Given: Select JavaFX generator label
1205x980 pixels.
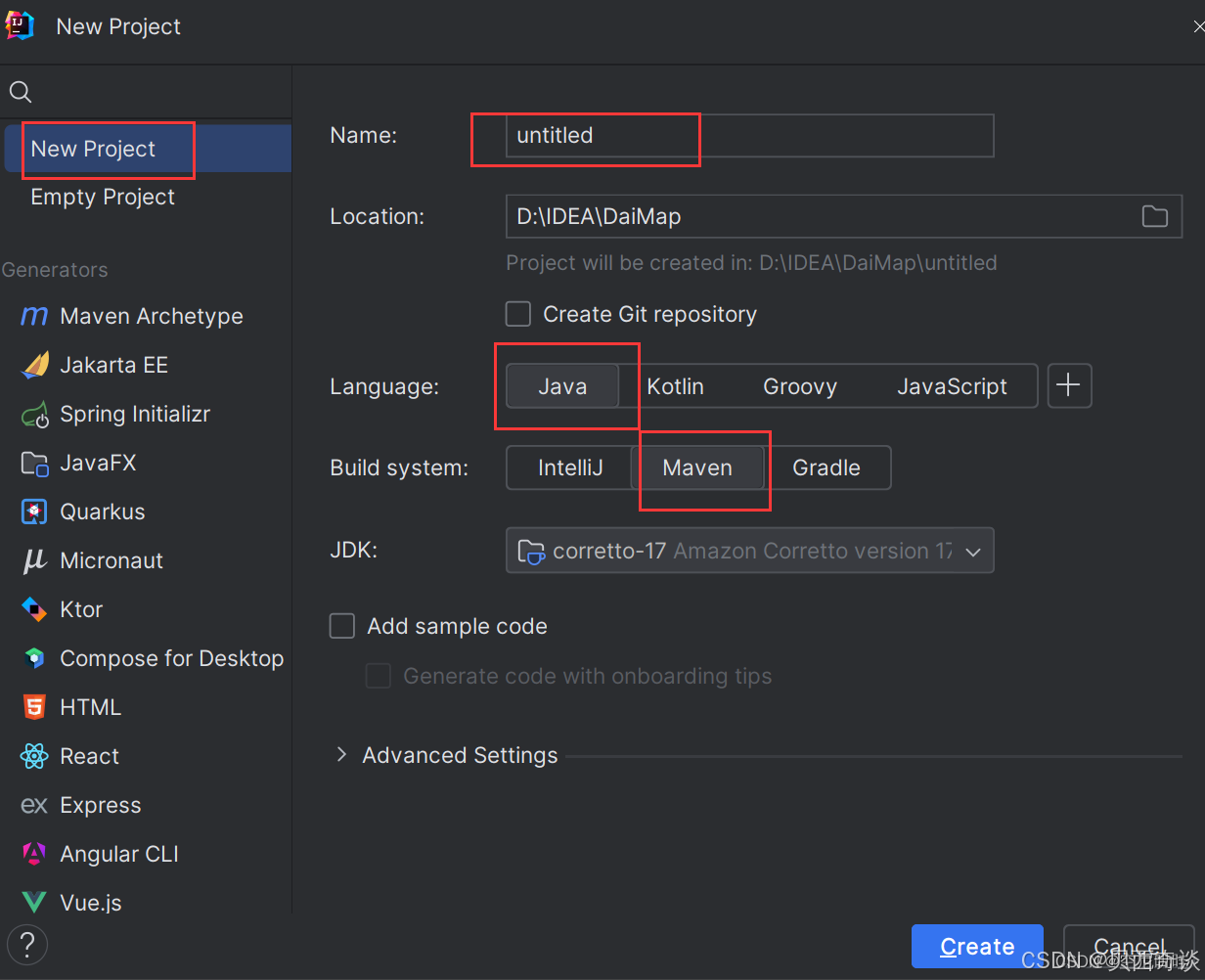Looking at the screenshot, I should (x=98, y=463).
